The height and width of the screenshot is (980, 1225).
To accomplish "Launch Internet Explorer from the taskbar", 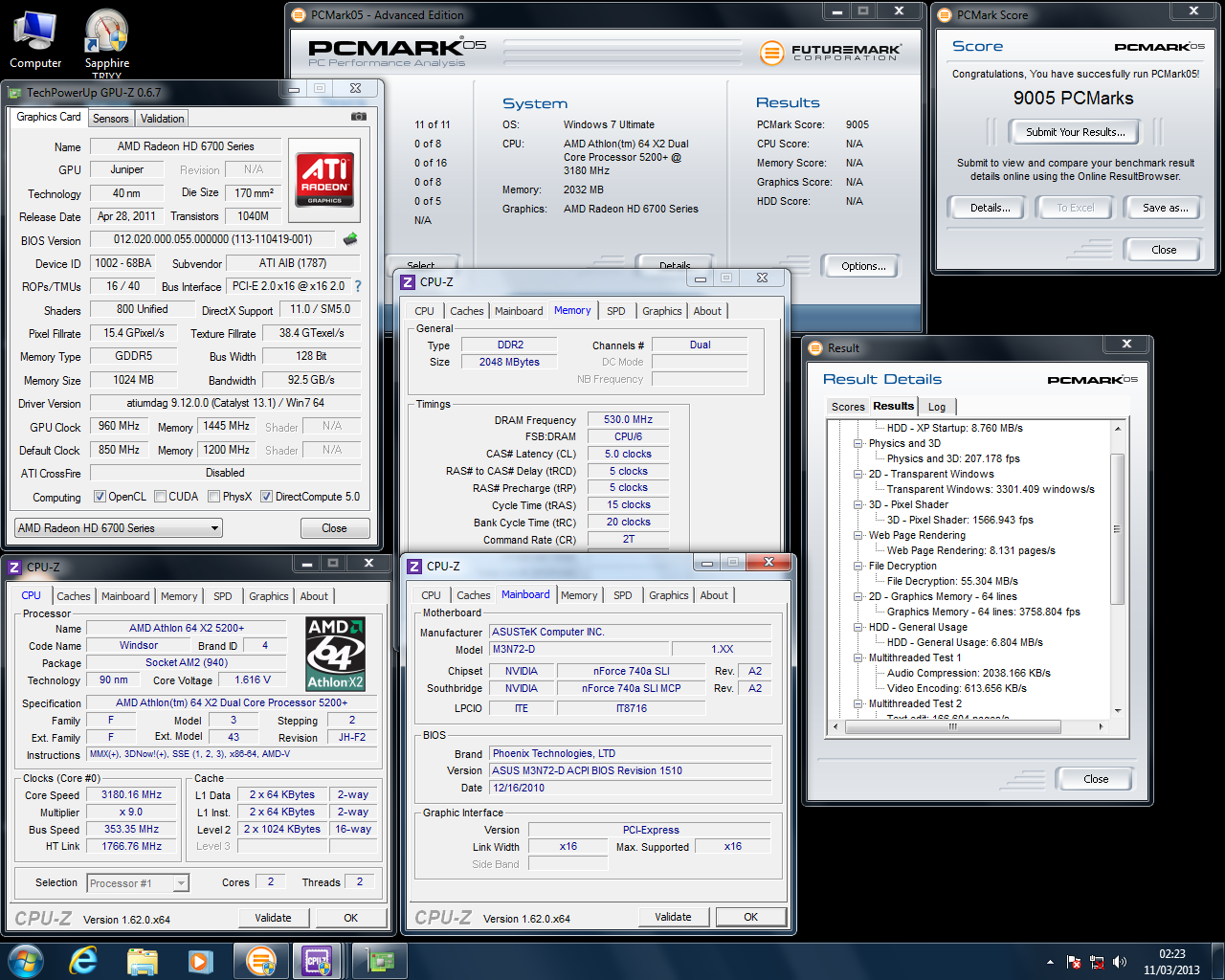I will 84,960.
